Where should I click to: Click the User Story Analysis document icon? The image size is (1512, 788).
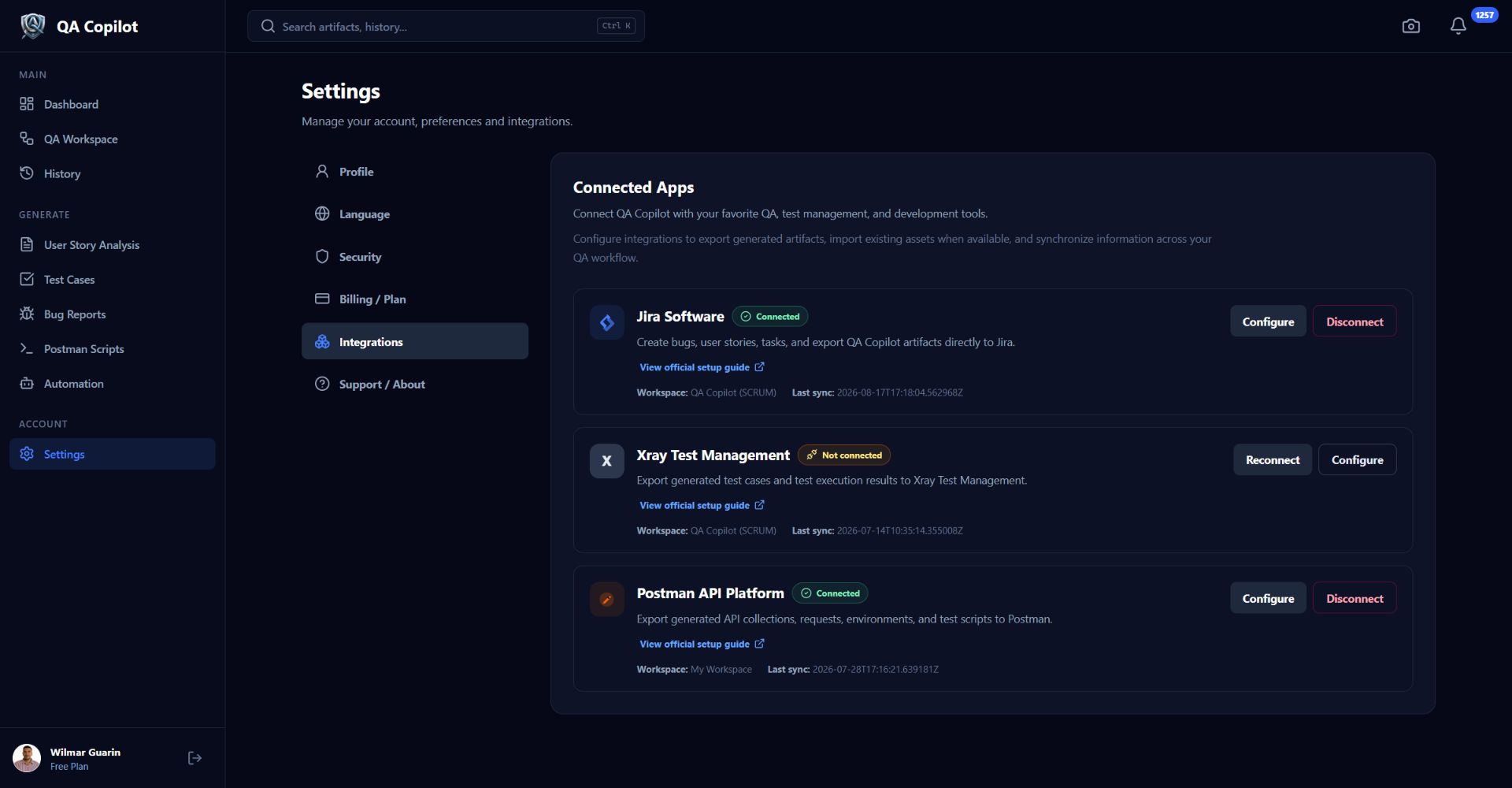(27, 244)
